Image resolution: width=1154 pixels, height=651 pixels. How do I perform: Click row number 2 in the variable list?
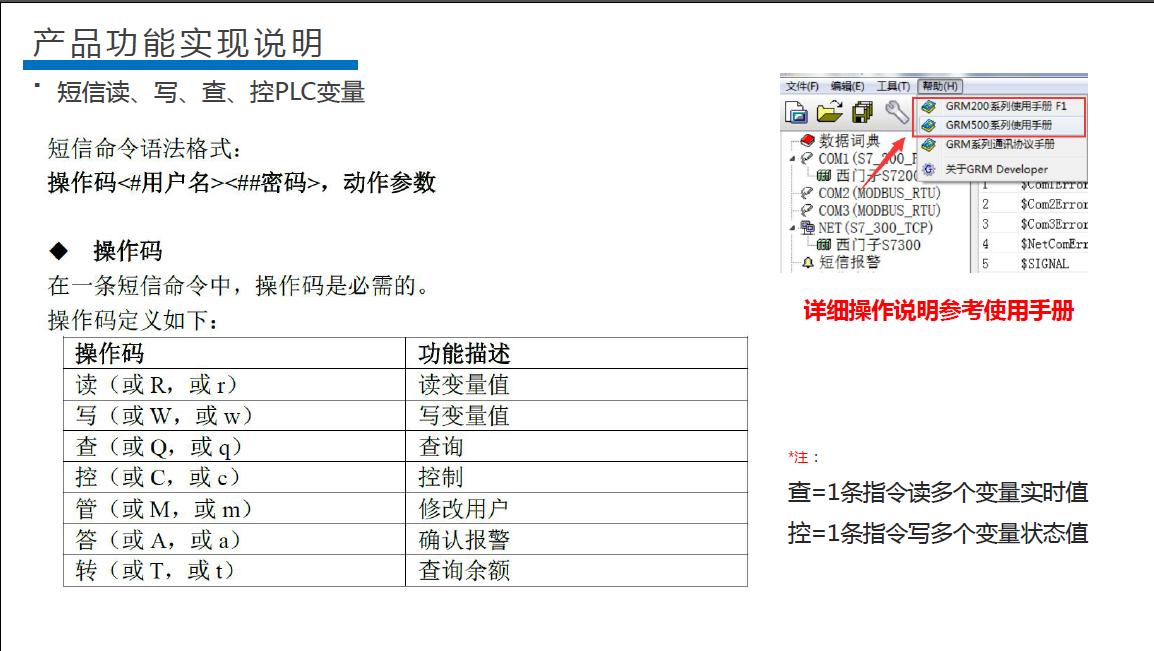985,204
